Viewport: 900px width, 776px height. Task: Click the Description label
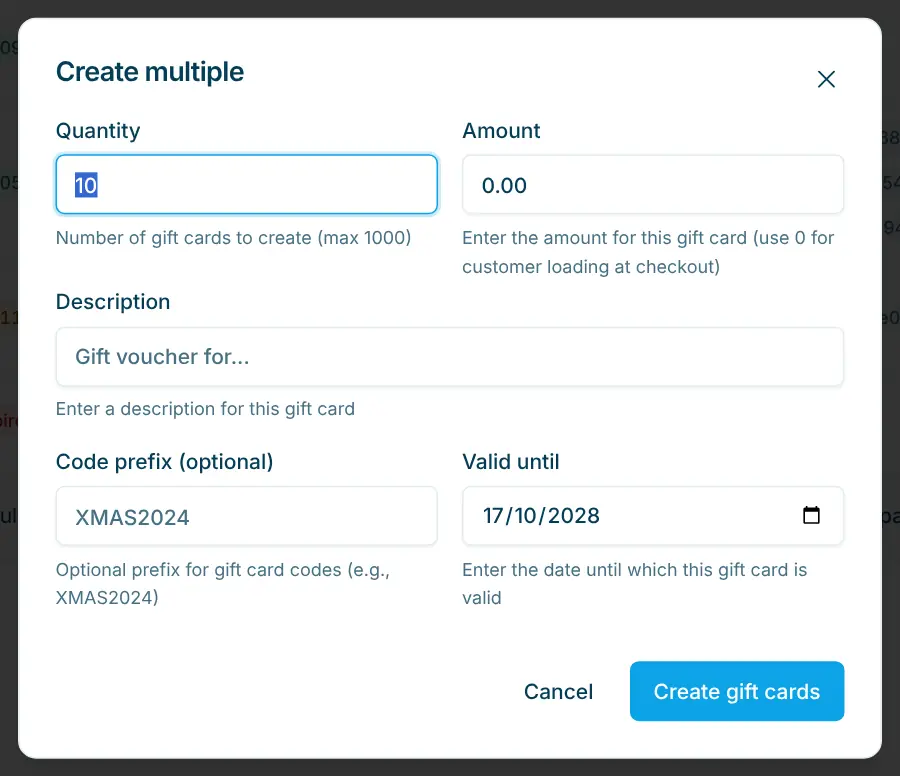click(113, 302)
